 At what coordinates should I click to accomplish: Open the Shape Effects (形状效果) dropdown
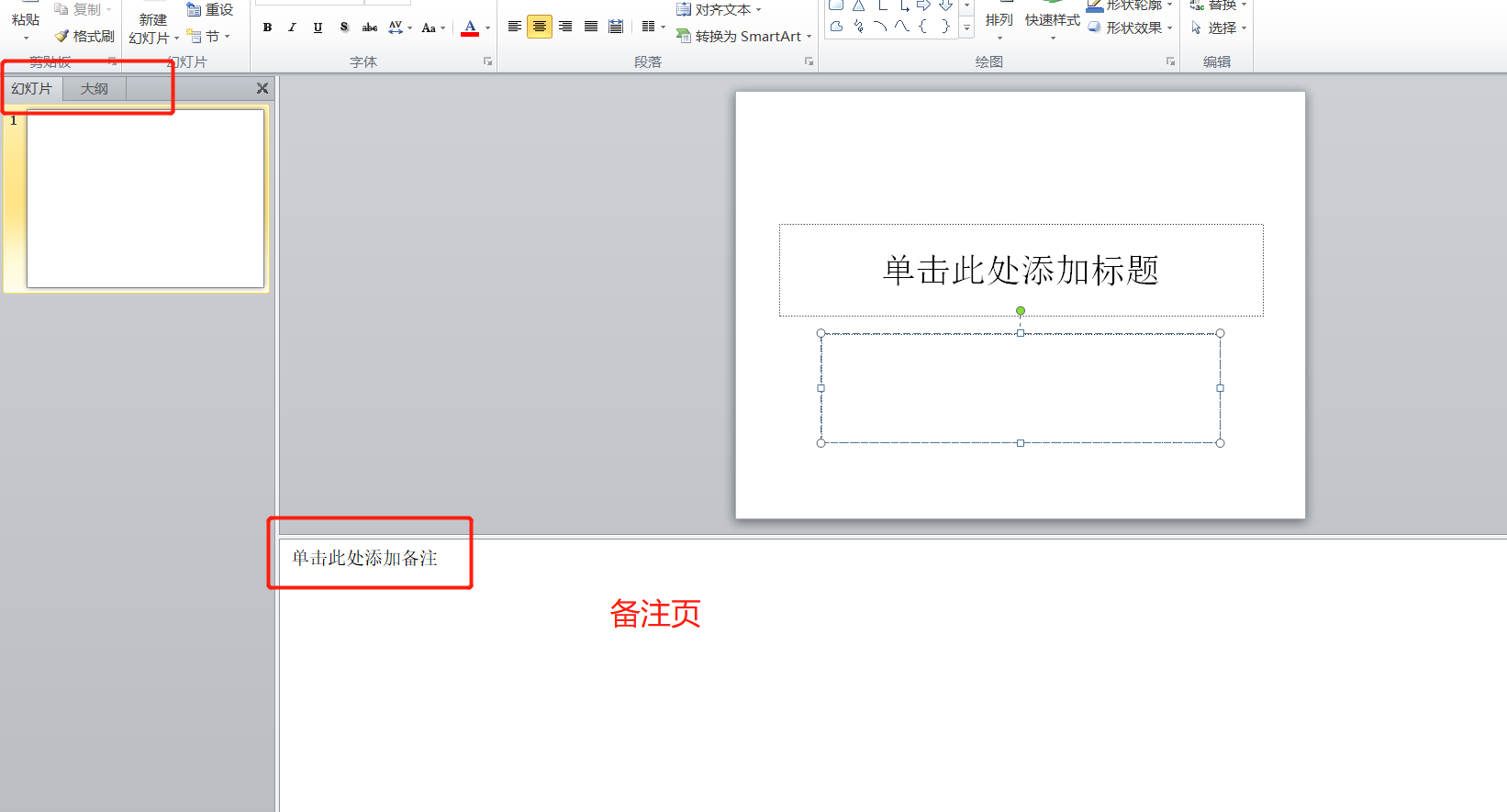1131,28
